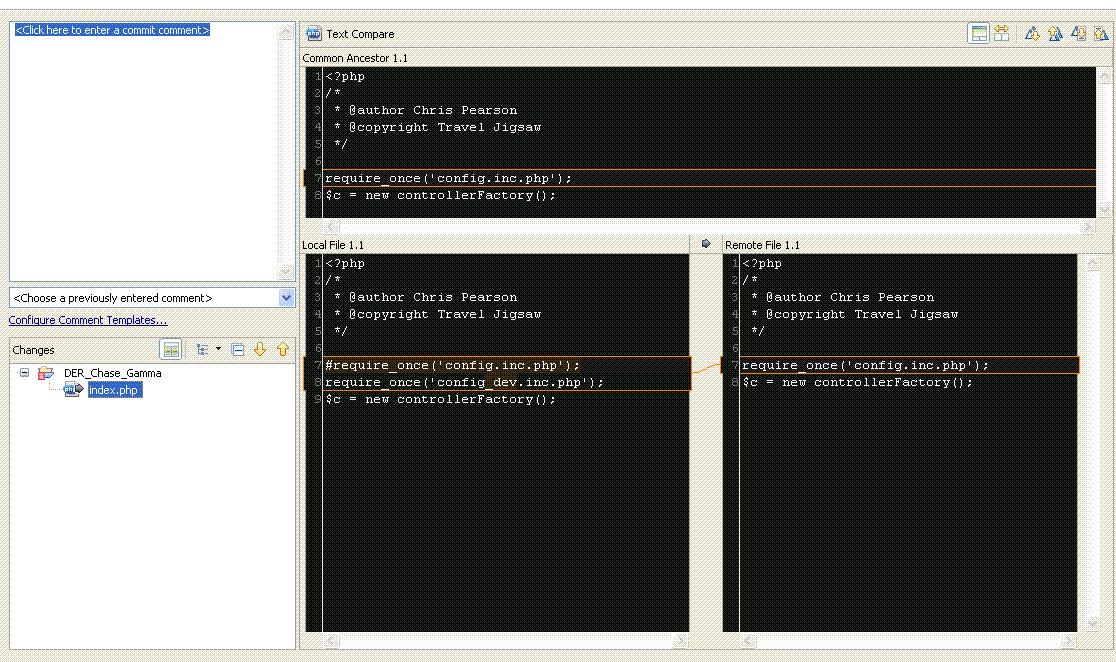The image size is (1116, 662).
Task: Click #require_once('config.inc.php') line in Local File
Action: point(453,365)
